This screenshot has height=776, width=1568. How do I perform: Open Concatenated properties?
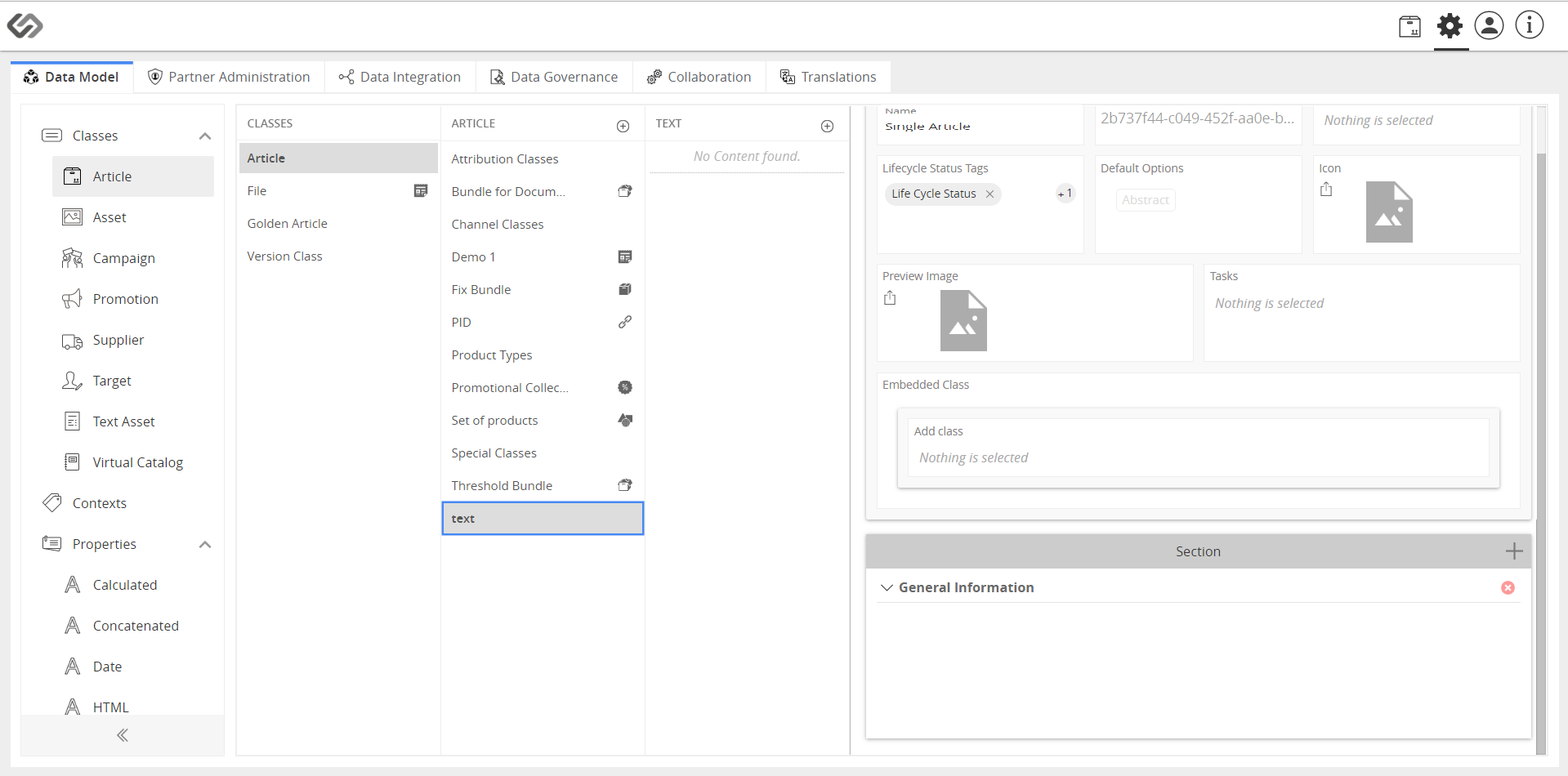click(x=133, y=626)
